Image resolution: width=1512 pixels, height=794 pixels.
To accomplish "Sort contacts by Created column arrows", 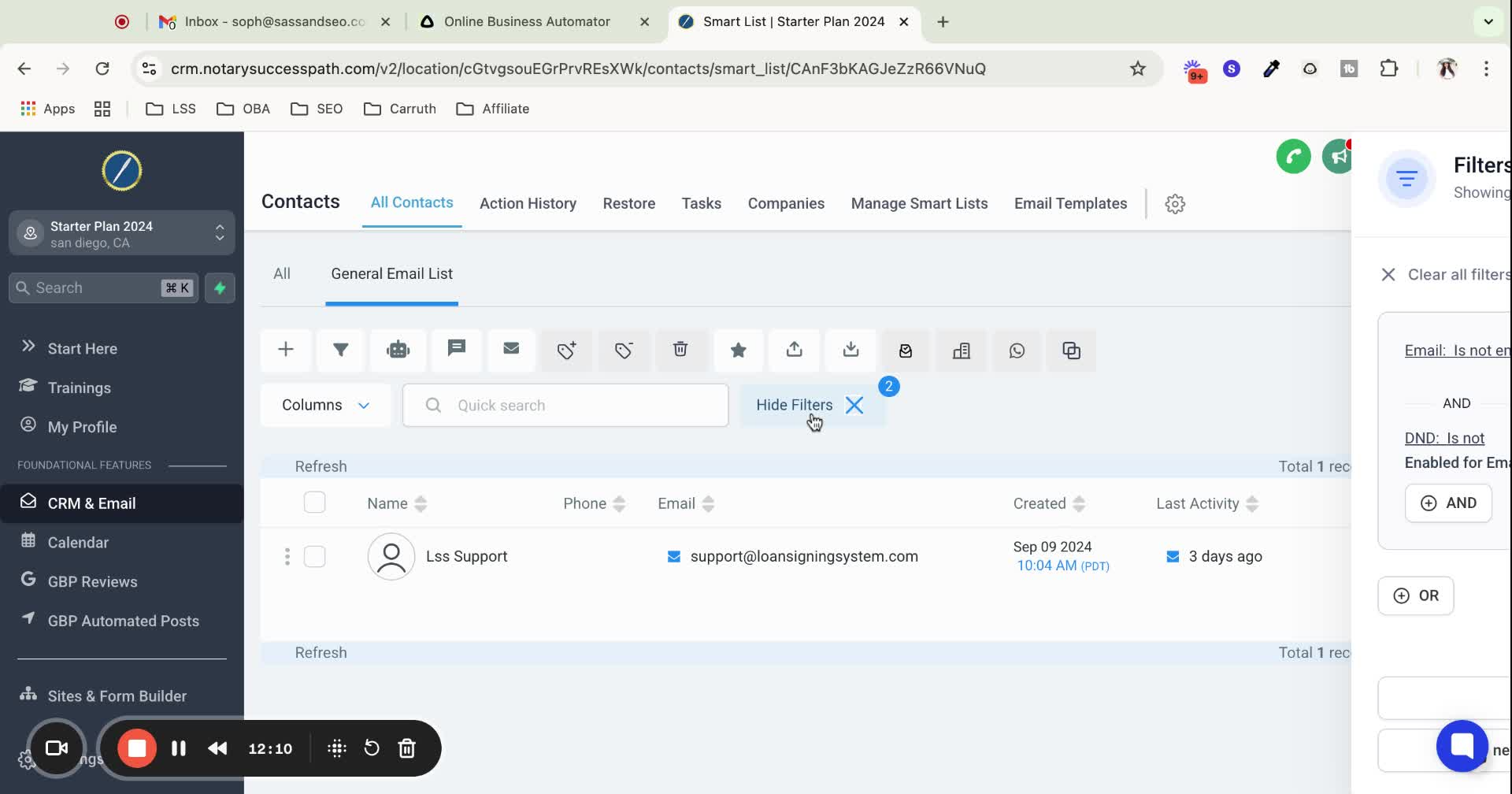I will (1079, 504).
